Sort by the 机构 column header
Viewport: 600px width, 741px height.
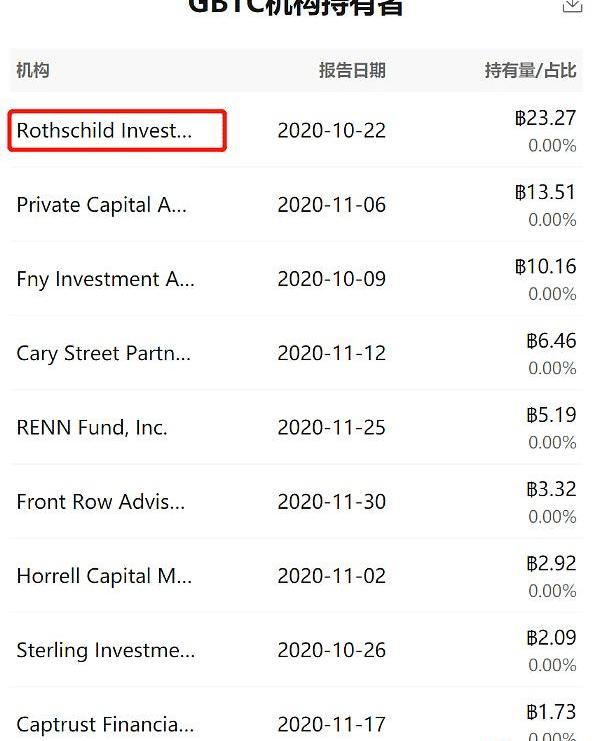[33, 70]
